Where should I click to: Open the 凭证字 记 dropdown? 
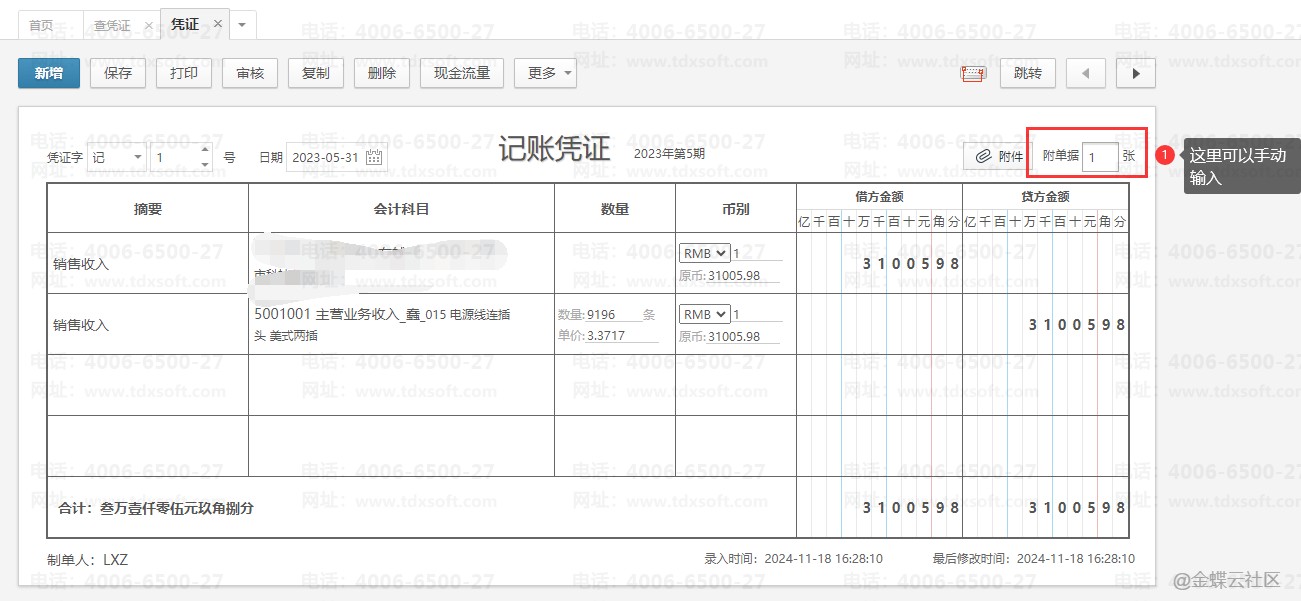pos(117,157)
